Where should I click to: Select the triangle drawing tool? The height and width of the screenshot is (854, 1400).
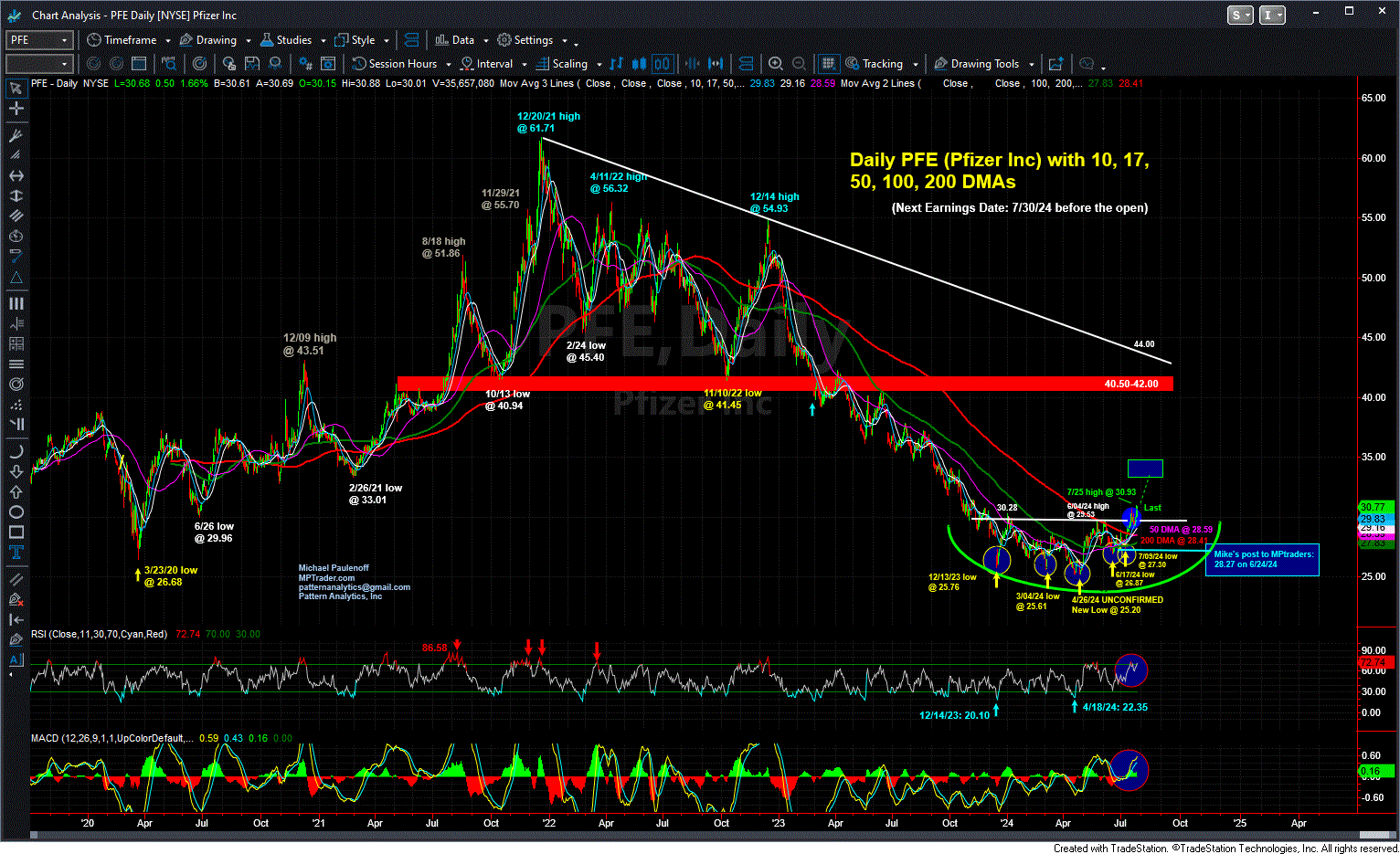click(x=16, y=277)
